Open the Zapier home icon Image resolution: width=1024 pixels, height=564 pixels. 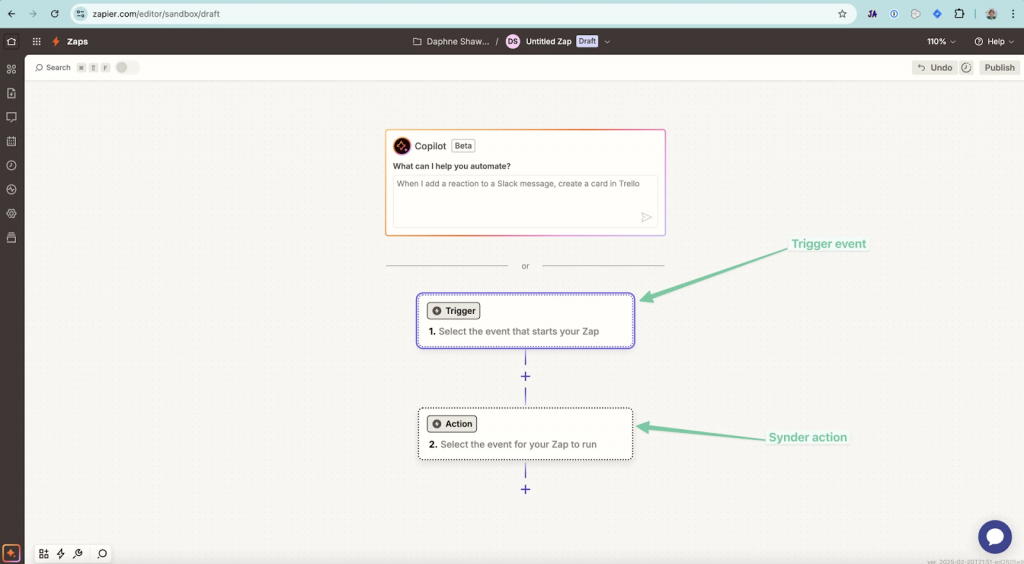point(11,41)
